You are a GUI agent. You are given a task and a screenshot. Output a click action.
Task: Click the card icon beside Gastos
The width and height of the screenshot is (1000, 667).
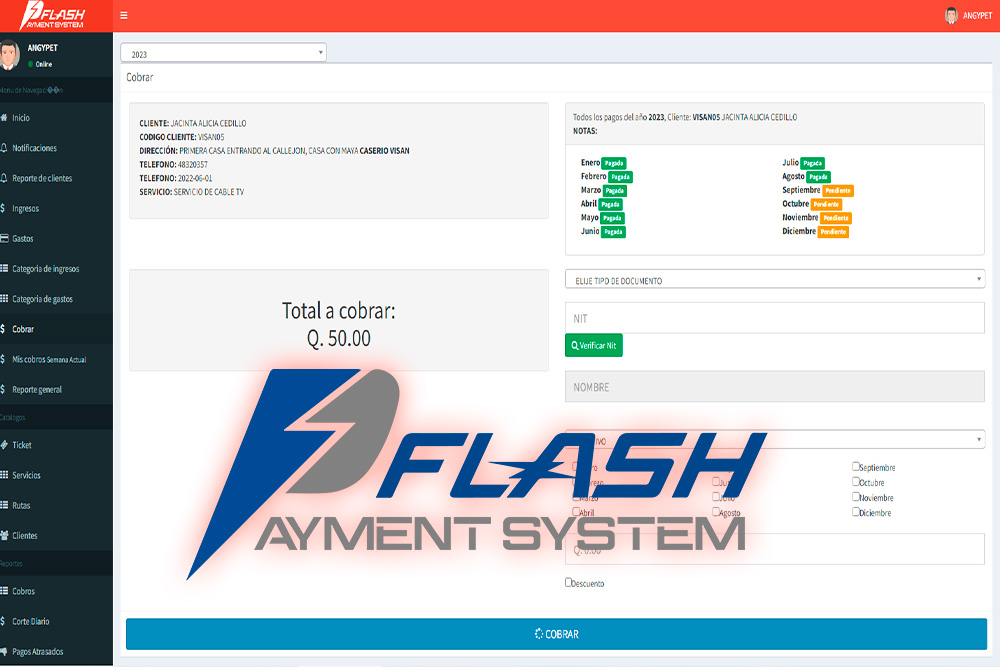tap(4, 239)
